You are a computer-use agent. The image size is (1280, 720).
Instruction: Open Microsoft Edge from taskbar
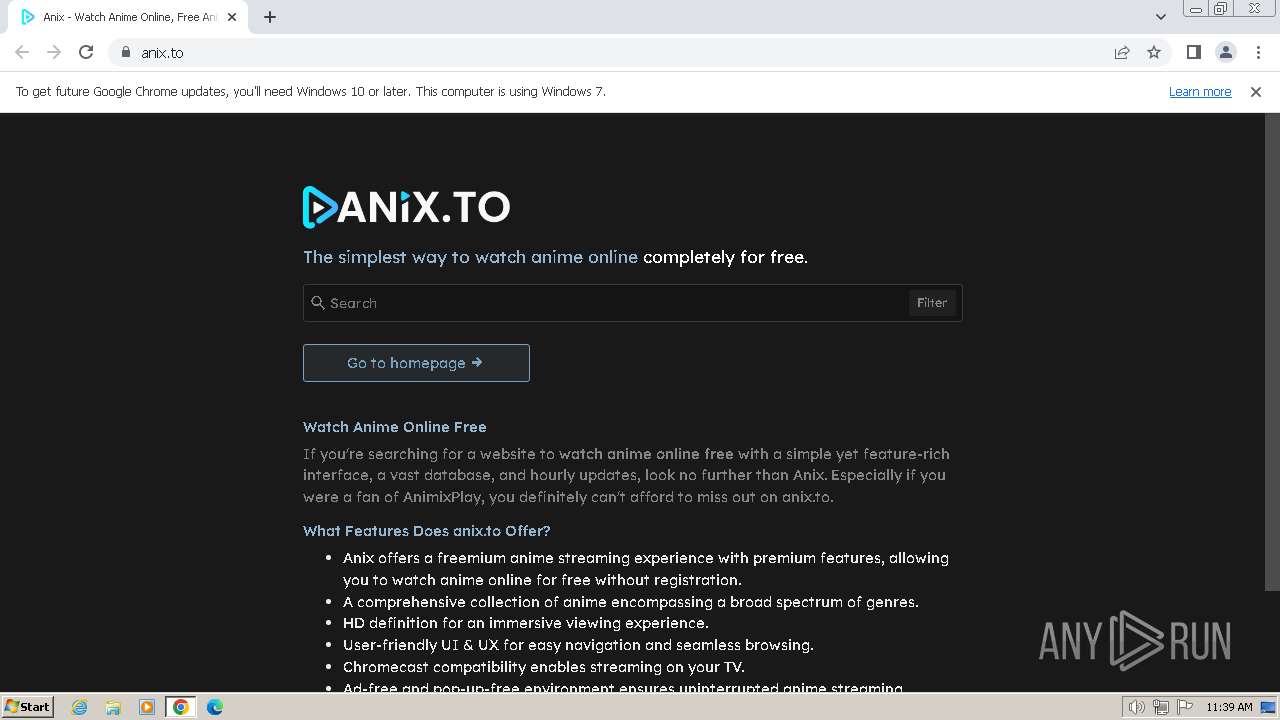point(215,707)
